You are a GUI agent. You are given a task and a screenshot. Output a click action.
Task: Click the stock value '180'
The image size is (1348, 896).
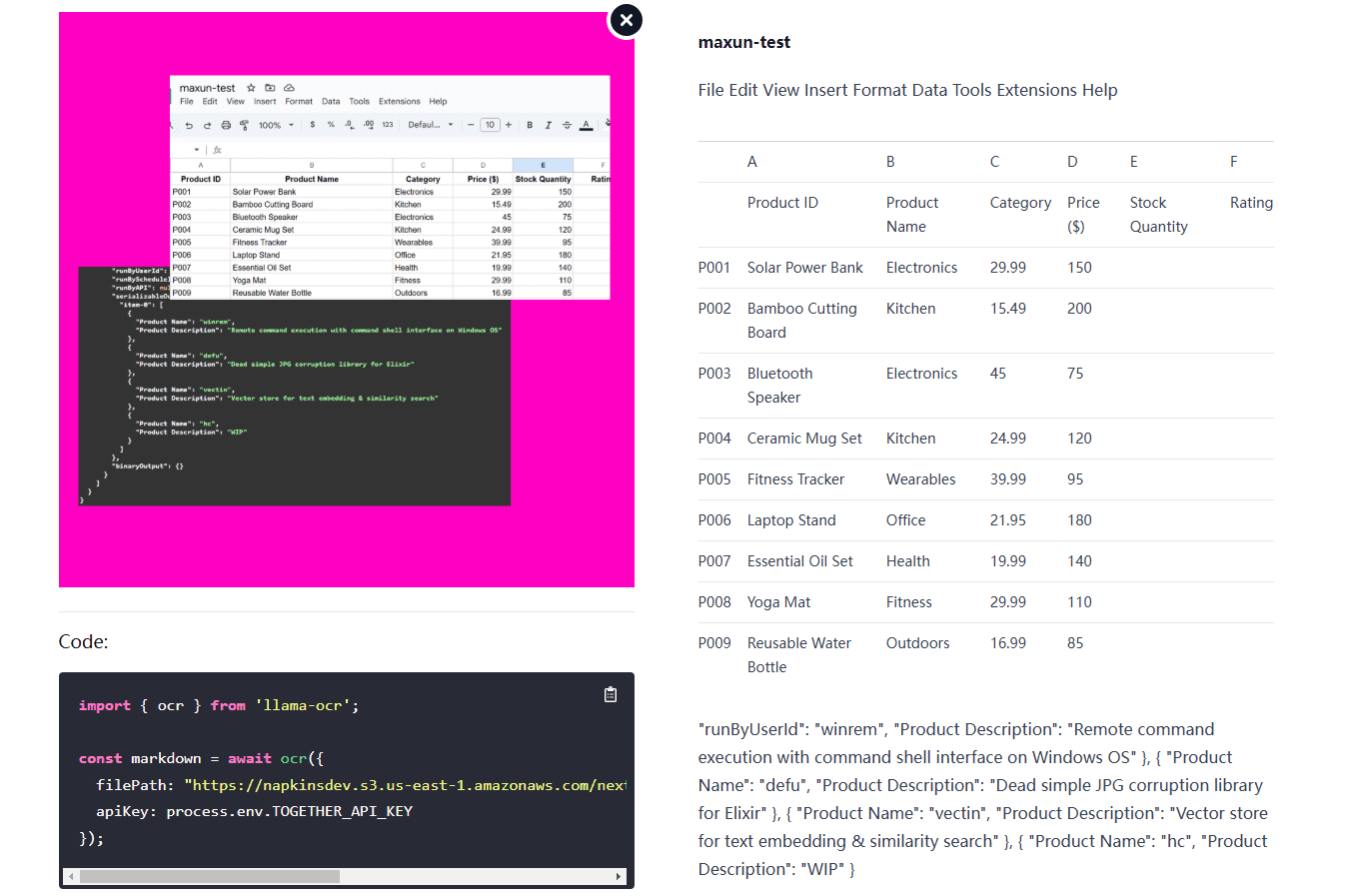1079,520
